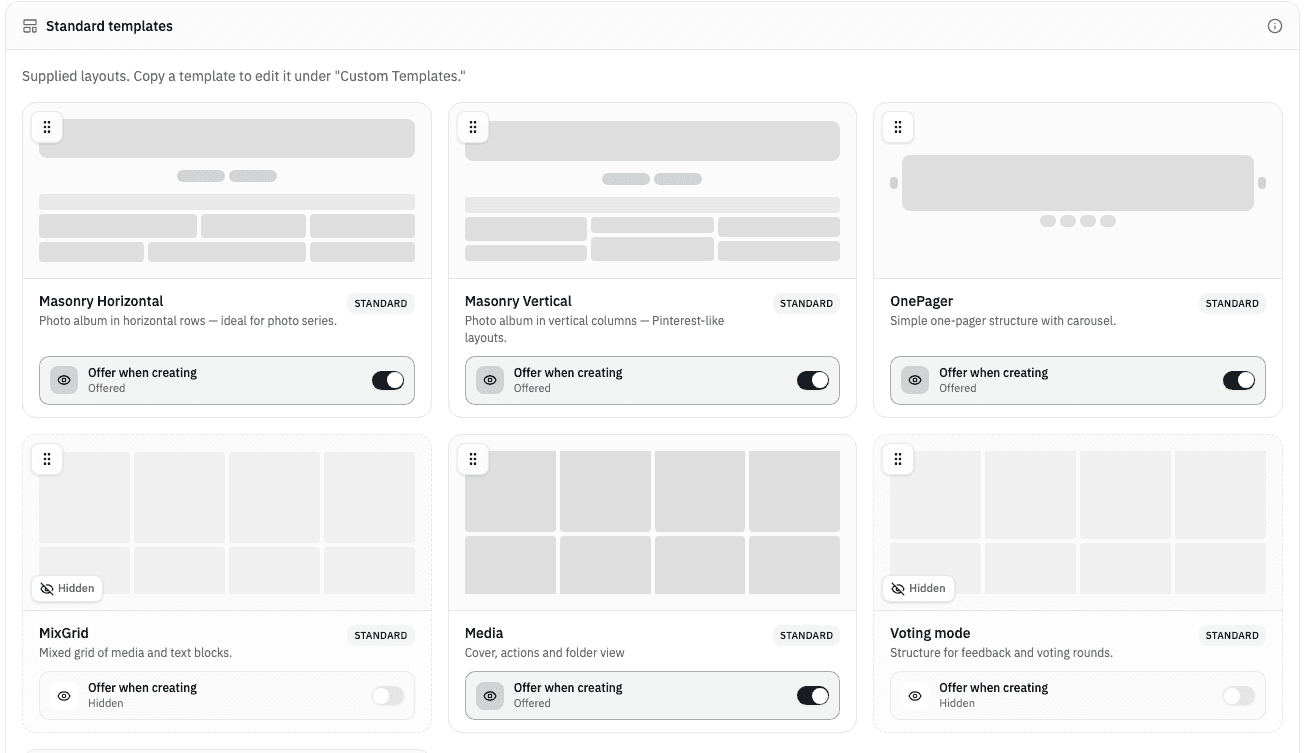
Task: Click the drag handle on Masonry Vertical card
Action: coord(473,127)
